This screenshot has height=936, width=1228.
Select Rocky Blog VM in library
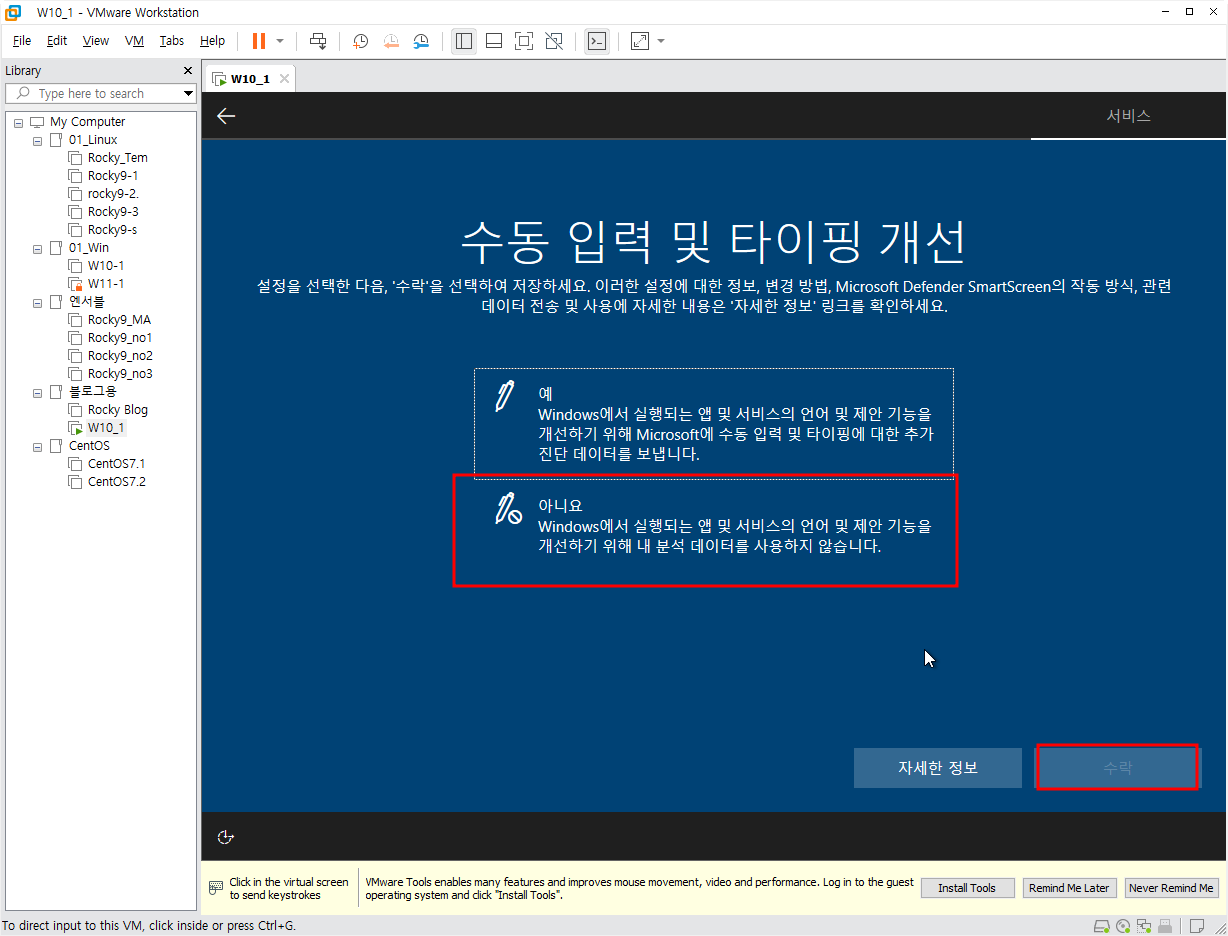click(x=108, y=410)
